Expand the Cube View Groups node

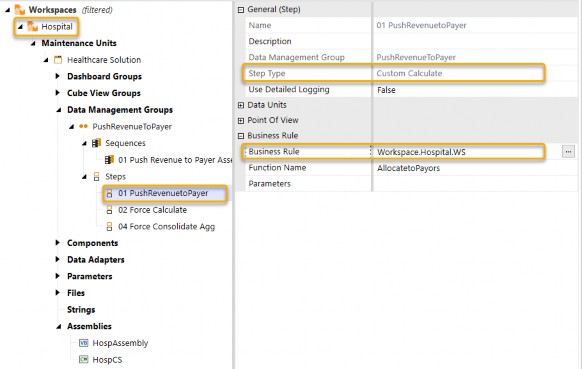tap(58, 92)
